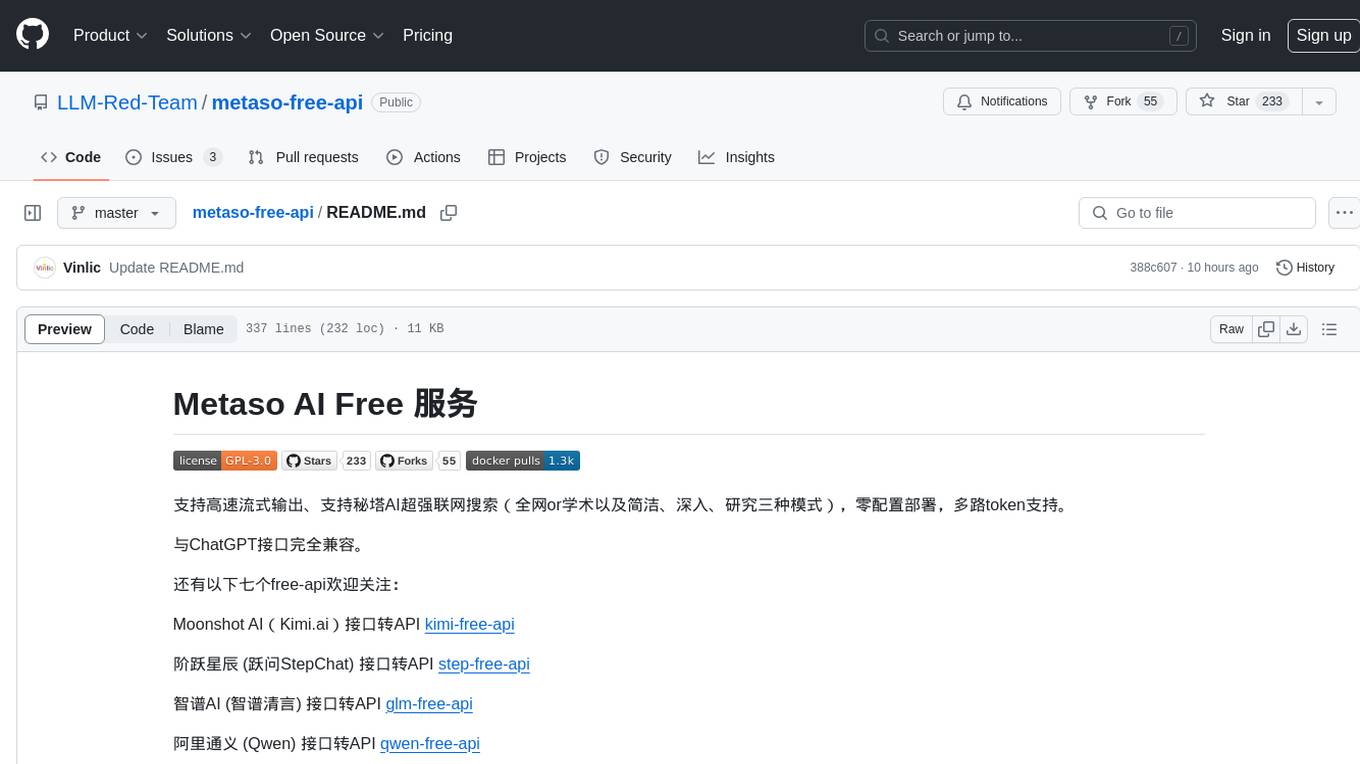Click the star count 233
Image resolution: width=1360 pixels, height=764 pixels.
point(1272,102)
